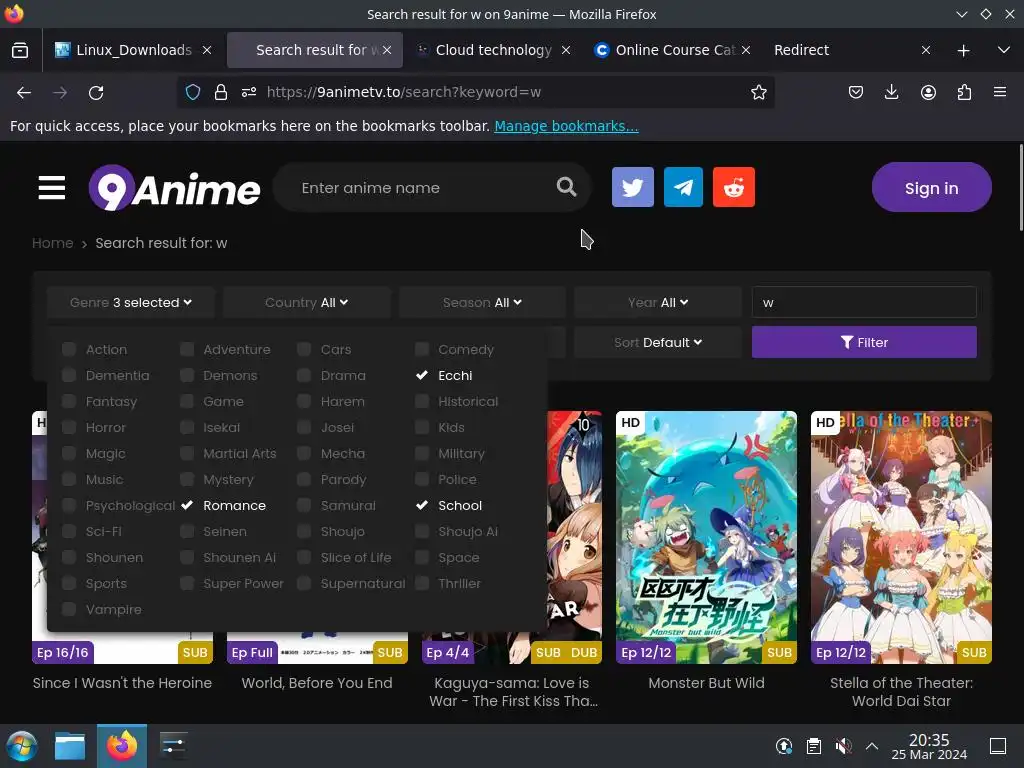Open the Firefox application menu
1024x768 pixels.
[x=1000, y=92]
